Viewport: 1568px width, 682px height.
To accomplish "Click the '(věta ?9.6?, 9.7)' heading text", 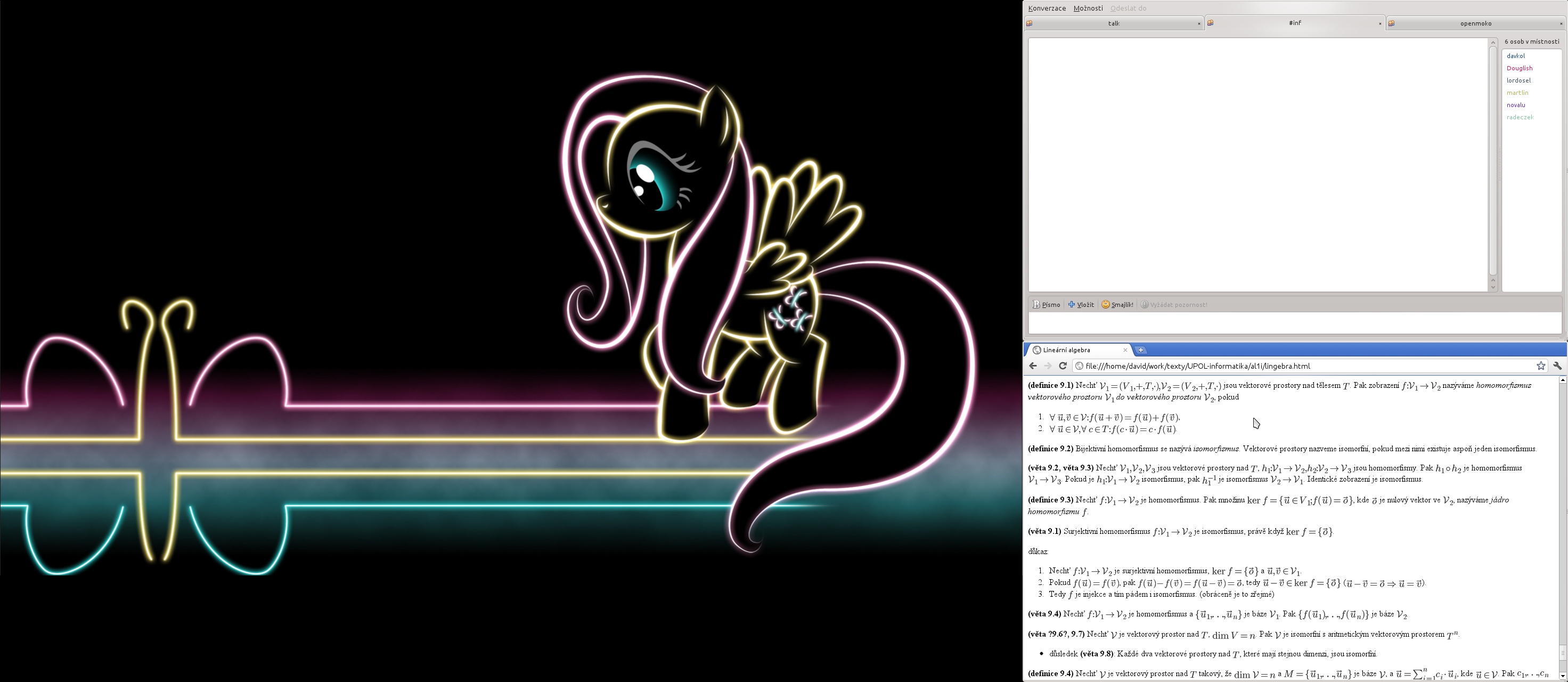I will point(1057,635).
